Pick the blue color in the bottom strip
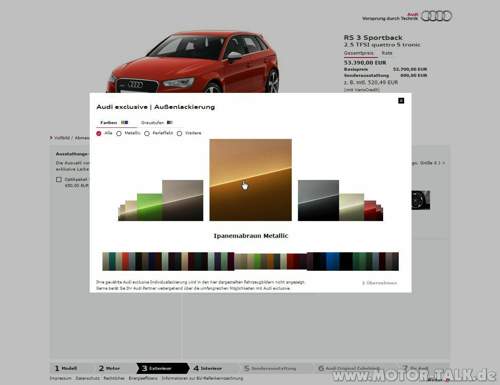 333,261
